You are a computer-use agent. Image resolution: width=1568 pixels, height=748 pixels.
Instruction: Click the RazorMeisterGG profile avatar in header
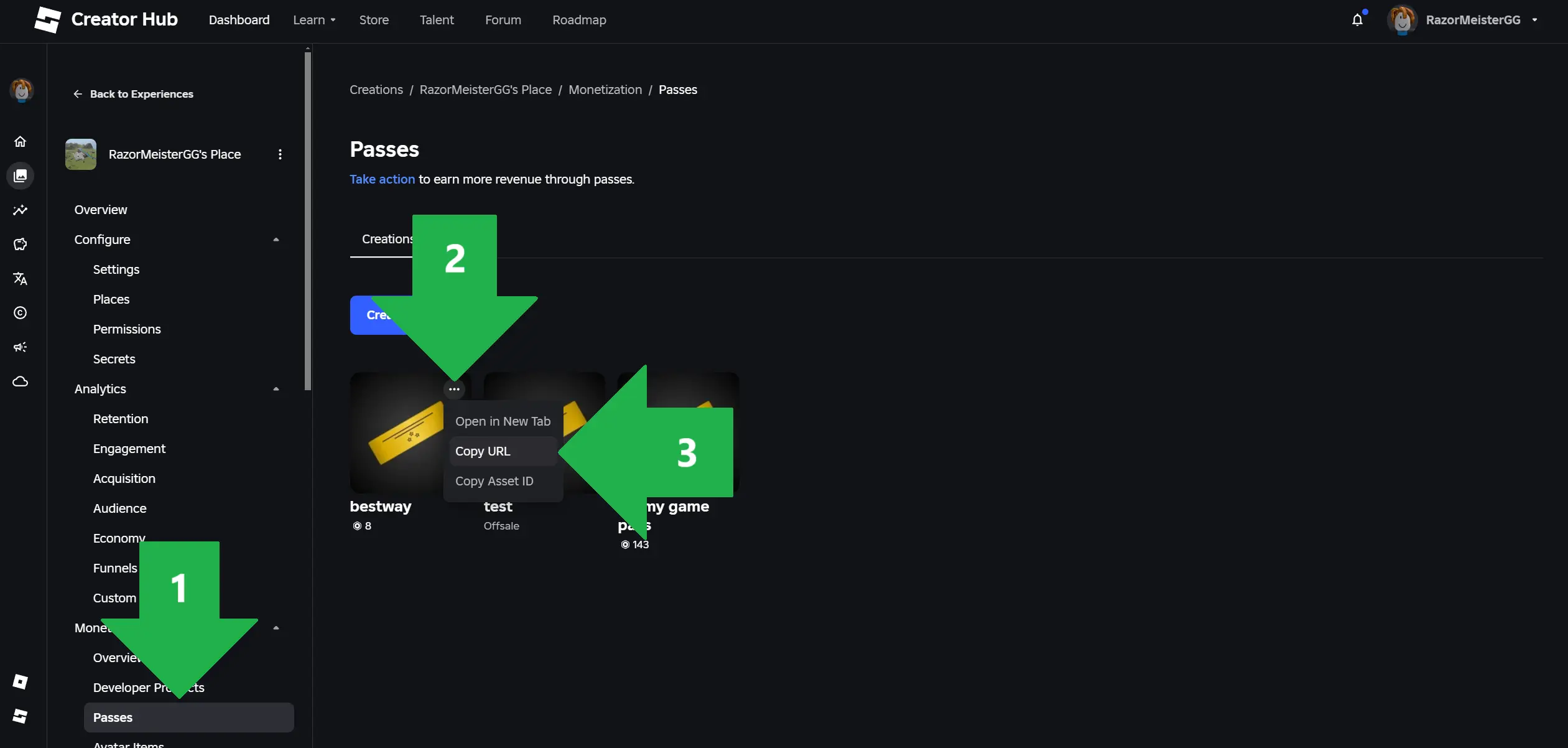1402,20
